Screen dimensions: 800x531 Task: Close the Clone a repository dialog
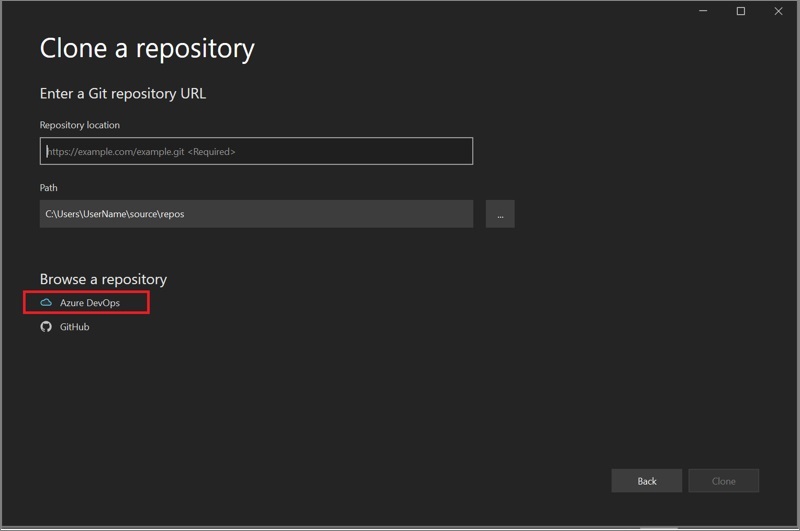tap(778, 11)
